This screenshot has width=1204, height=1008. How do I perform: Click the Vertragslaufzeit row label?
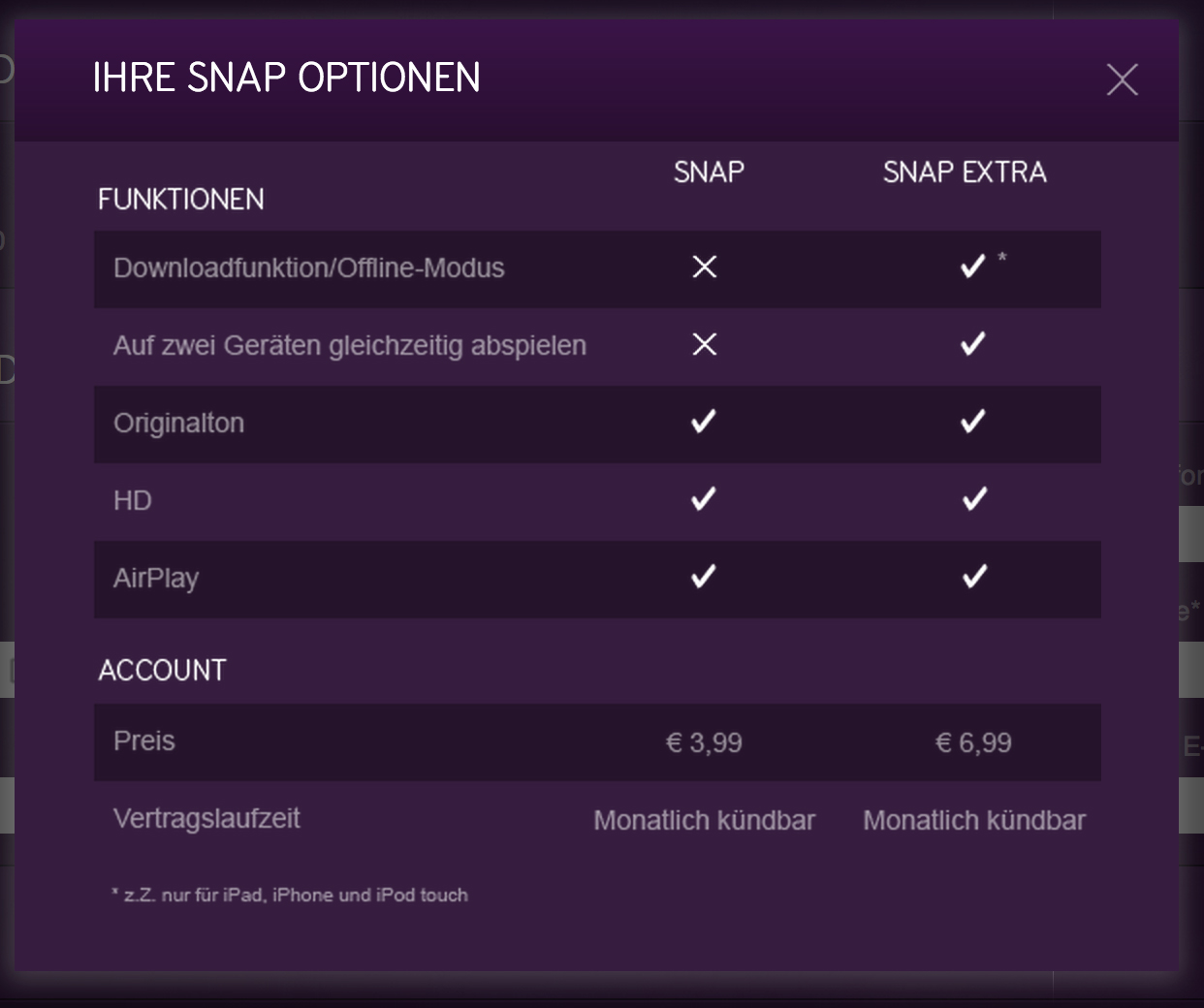click(206, 819)
